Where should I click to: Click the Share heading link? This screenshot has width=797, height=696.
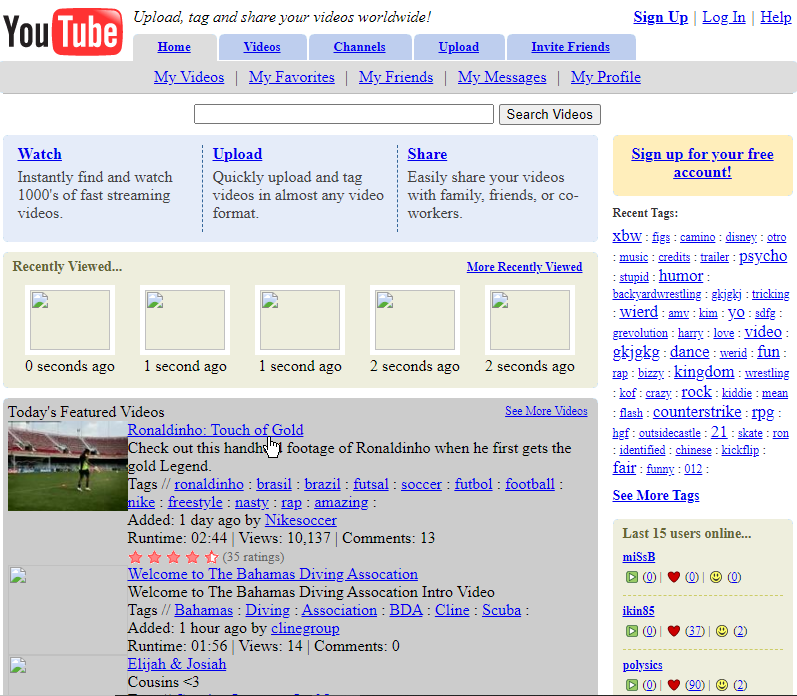click(x=427, y=154)
